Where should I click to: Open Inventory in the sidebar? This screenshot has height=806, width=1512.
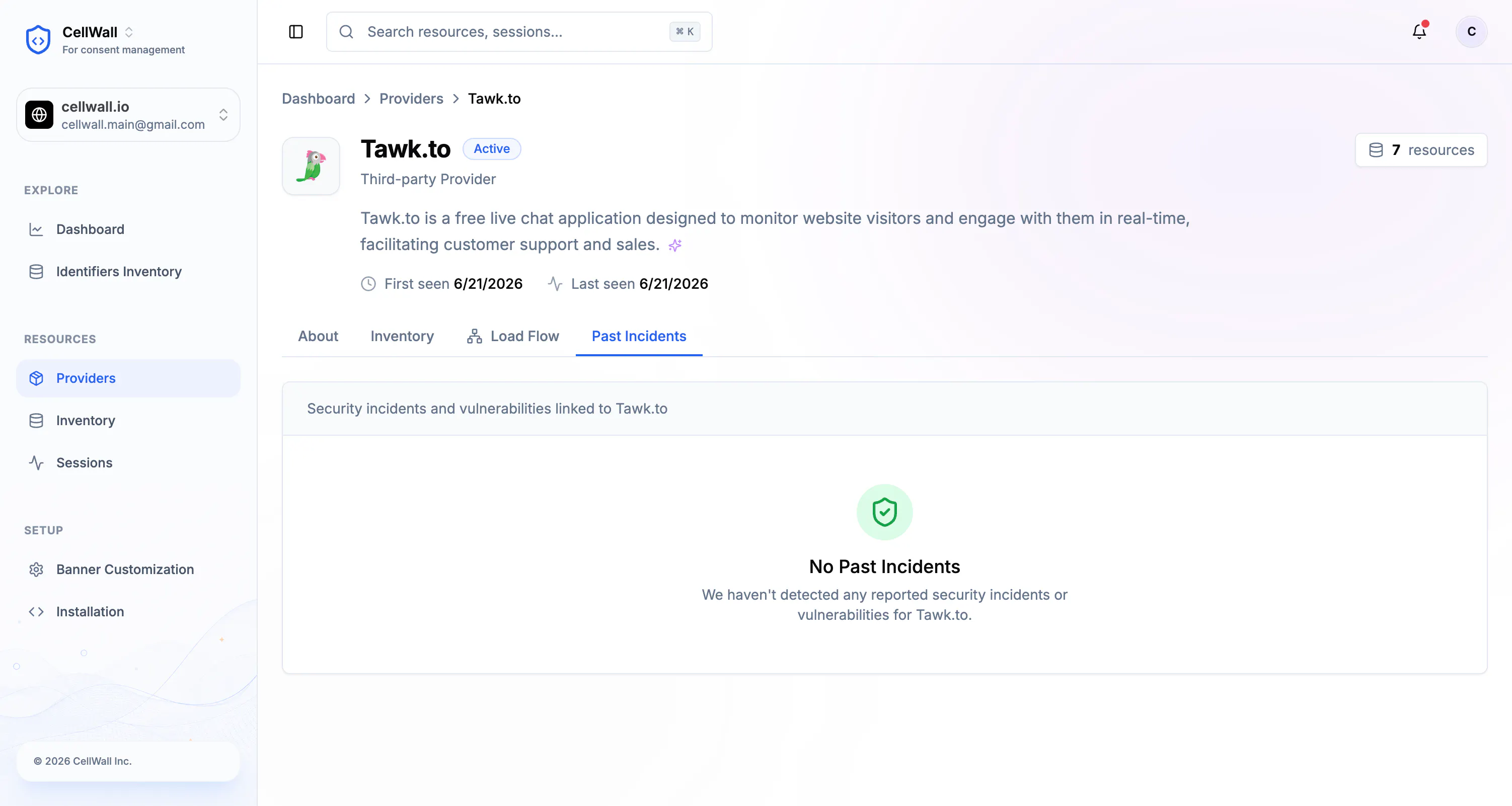click(128, 421)
